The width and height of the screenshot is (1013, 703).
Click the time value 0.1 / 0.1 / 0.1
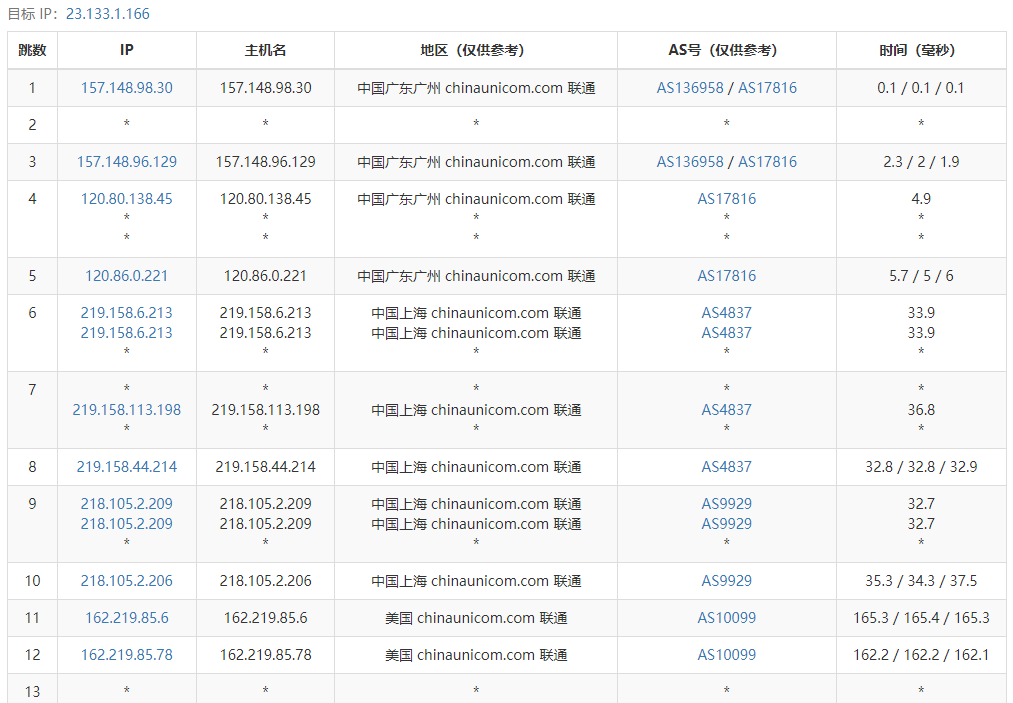coord(921,88)
